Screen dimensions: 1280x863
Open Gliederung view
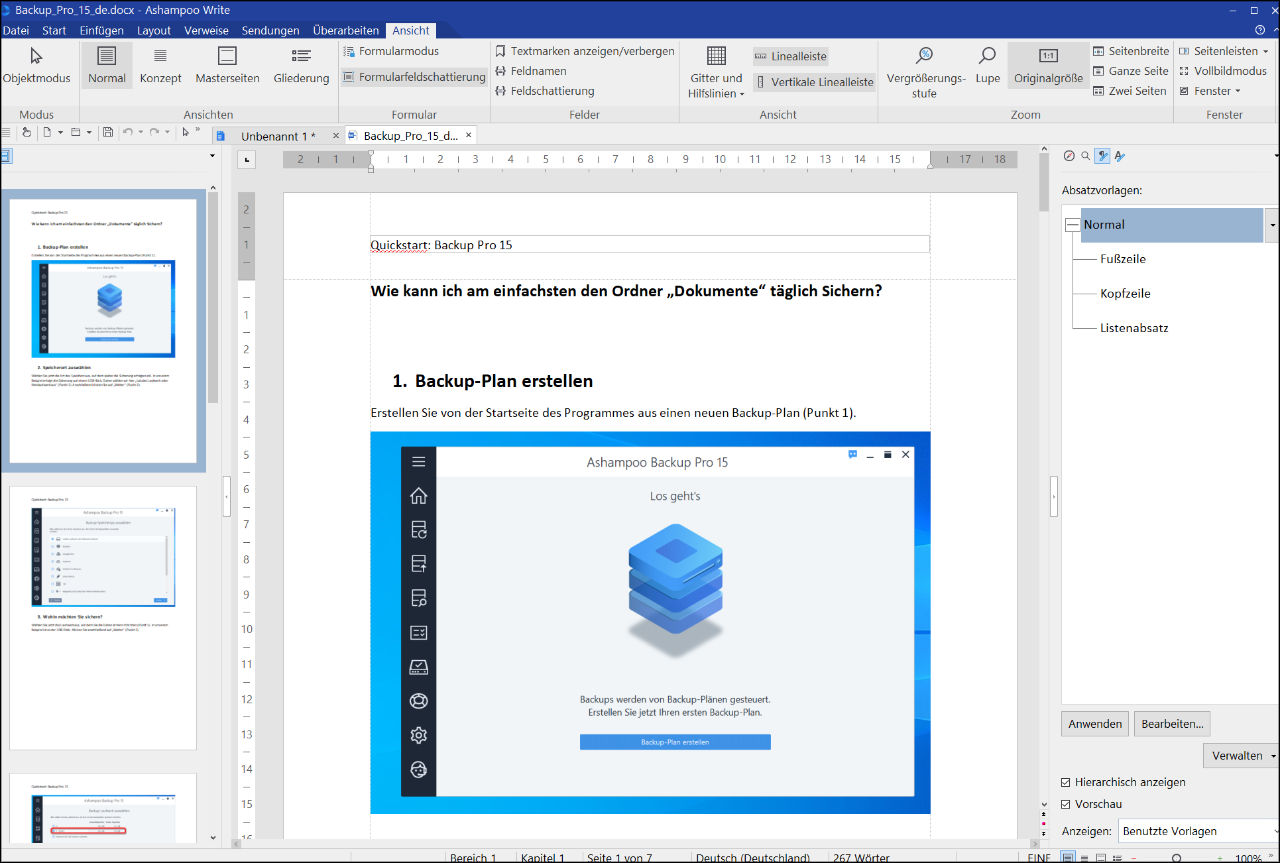click(301, 66)
